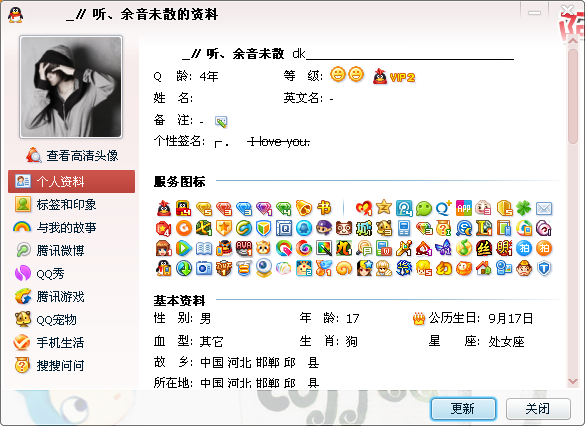
Task: Click the golden 书 book service icon
Action: click(324, 208)
